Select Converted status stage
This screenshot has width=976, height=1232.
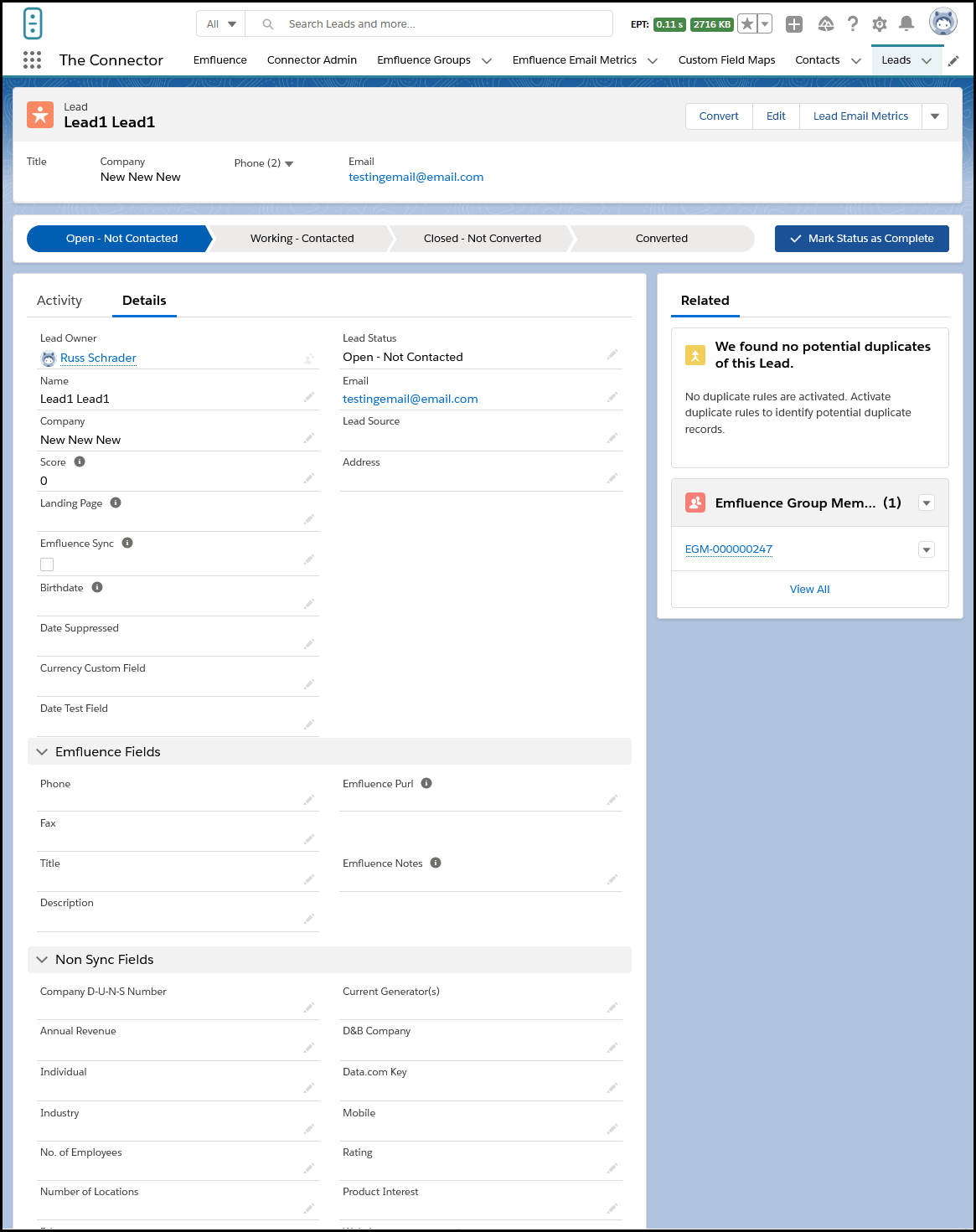(662, 239)
